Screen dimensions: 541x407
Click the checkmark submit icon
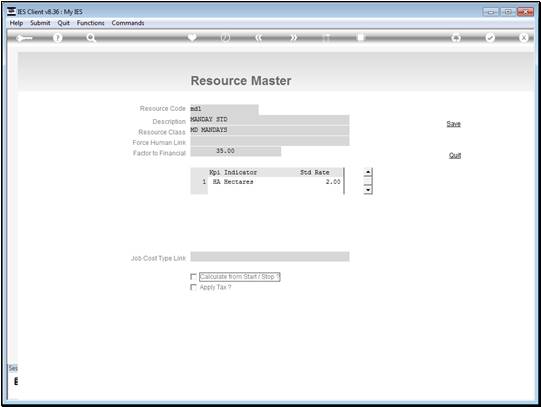pyautogui.click(x=490, y=38)
